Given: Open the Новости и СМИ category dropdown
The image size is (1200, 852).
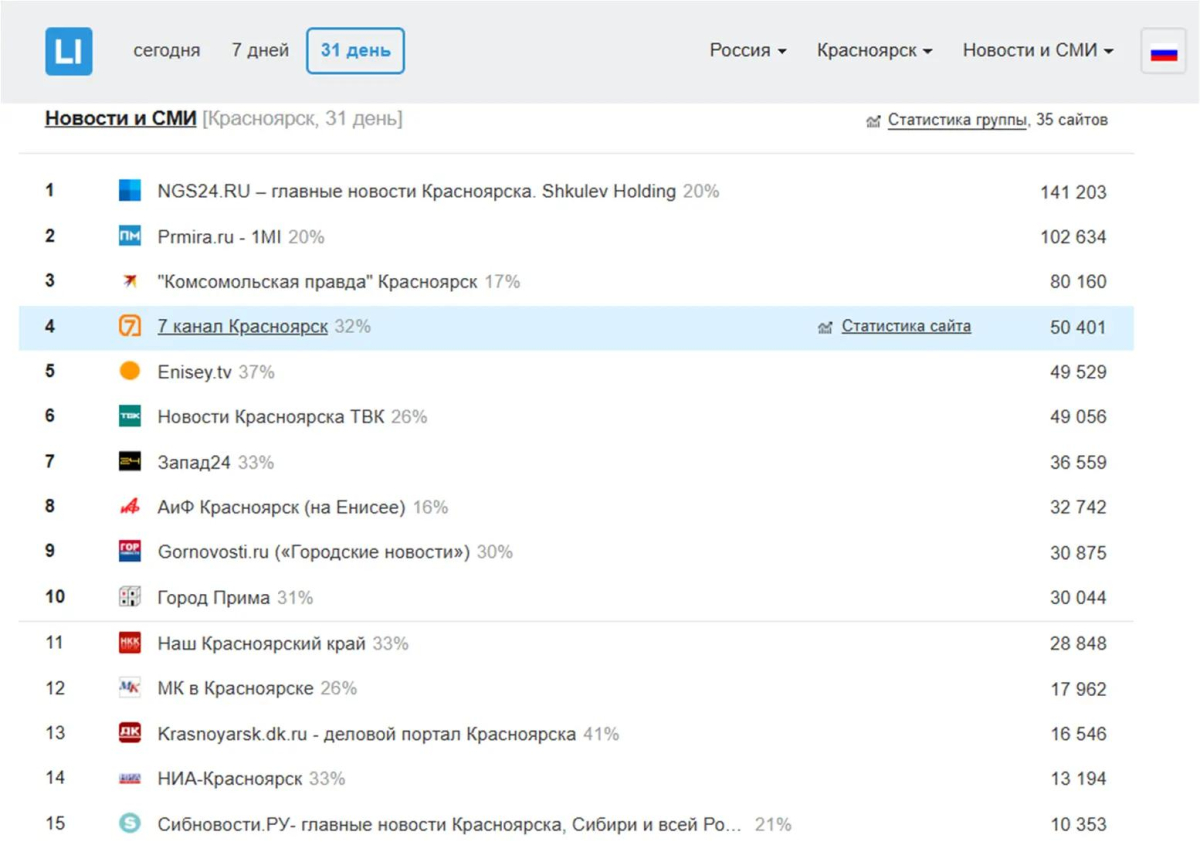Looking at the screenshot, I should pos(1038,50).
